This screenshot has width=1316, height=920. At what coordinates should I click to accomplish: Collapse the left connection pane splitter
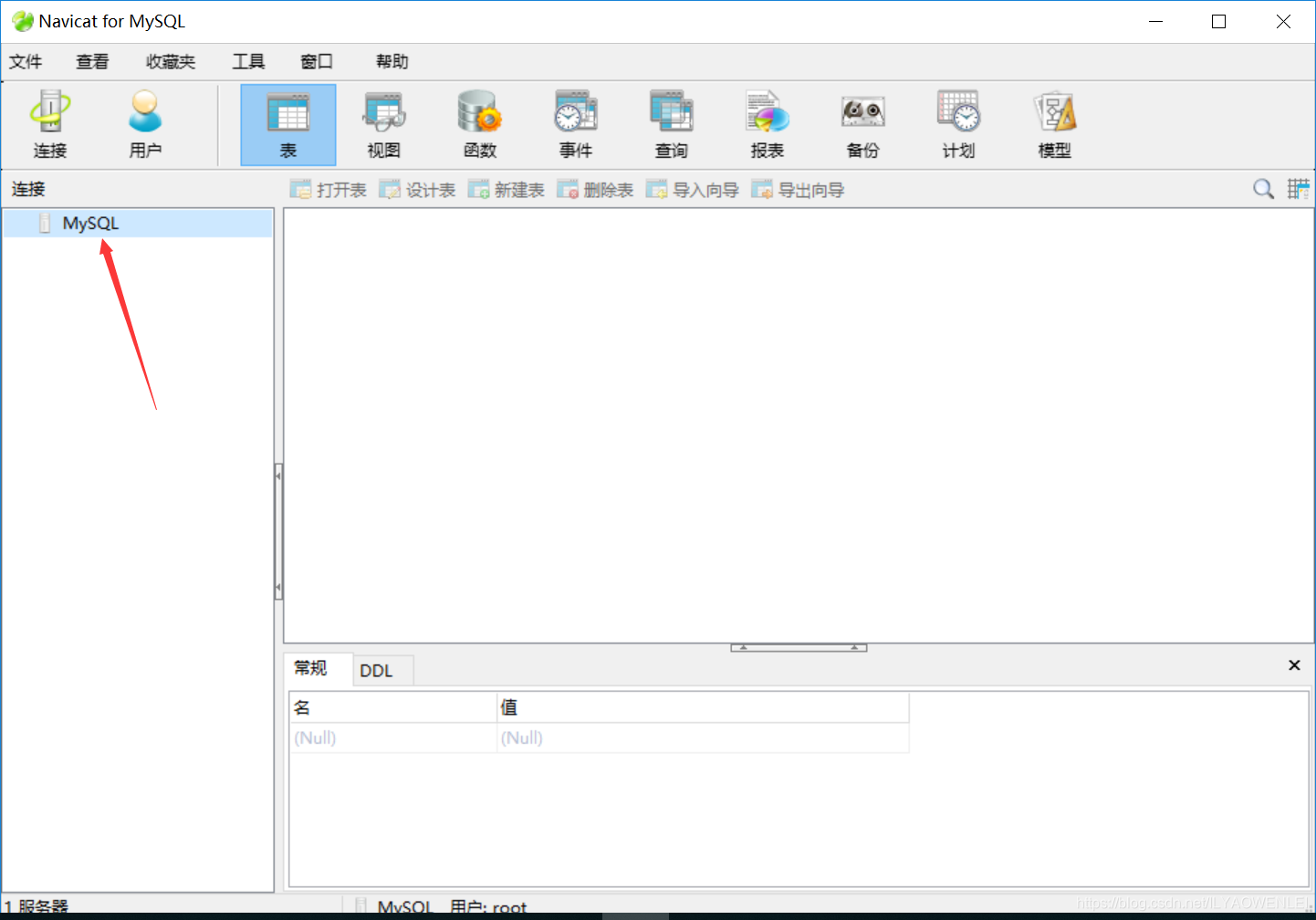pyautogui.click(x=278, y=531)
